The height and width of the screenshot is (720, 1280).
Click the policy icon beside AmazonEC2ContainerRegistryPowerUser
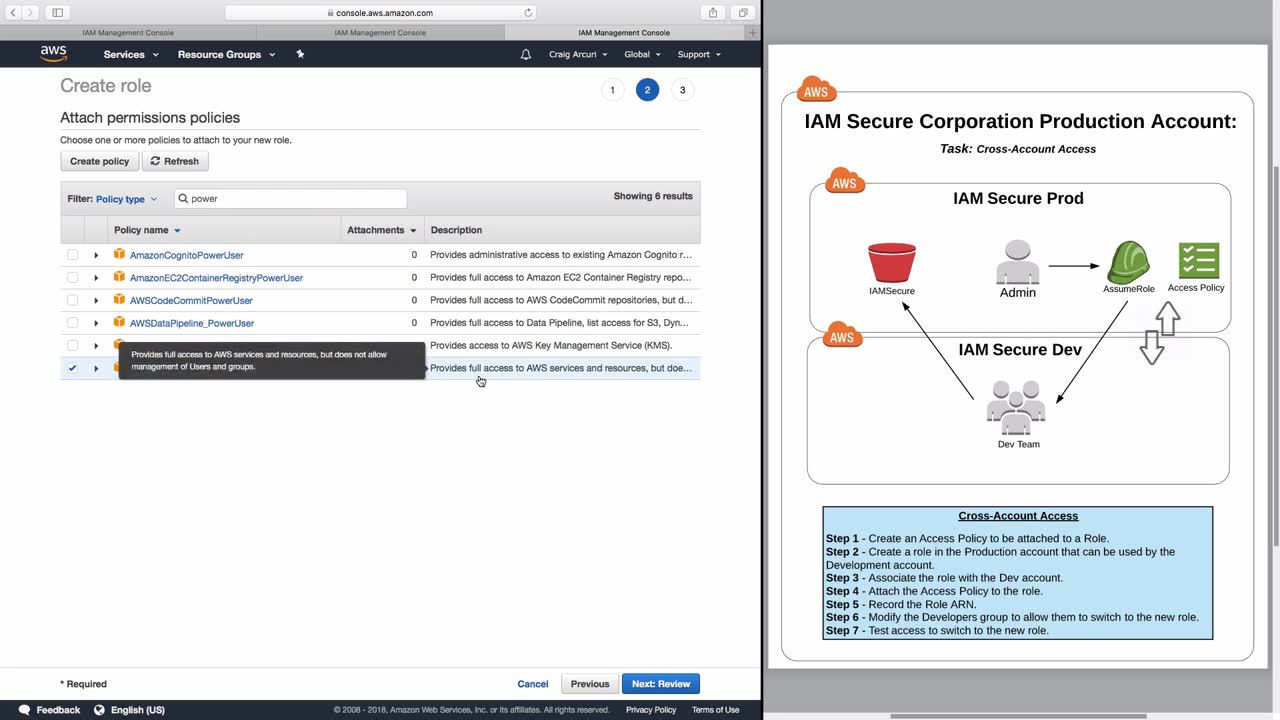[119, 277]
